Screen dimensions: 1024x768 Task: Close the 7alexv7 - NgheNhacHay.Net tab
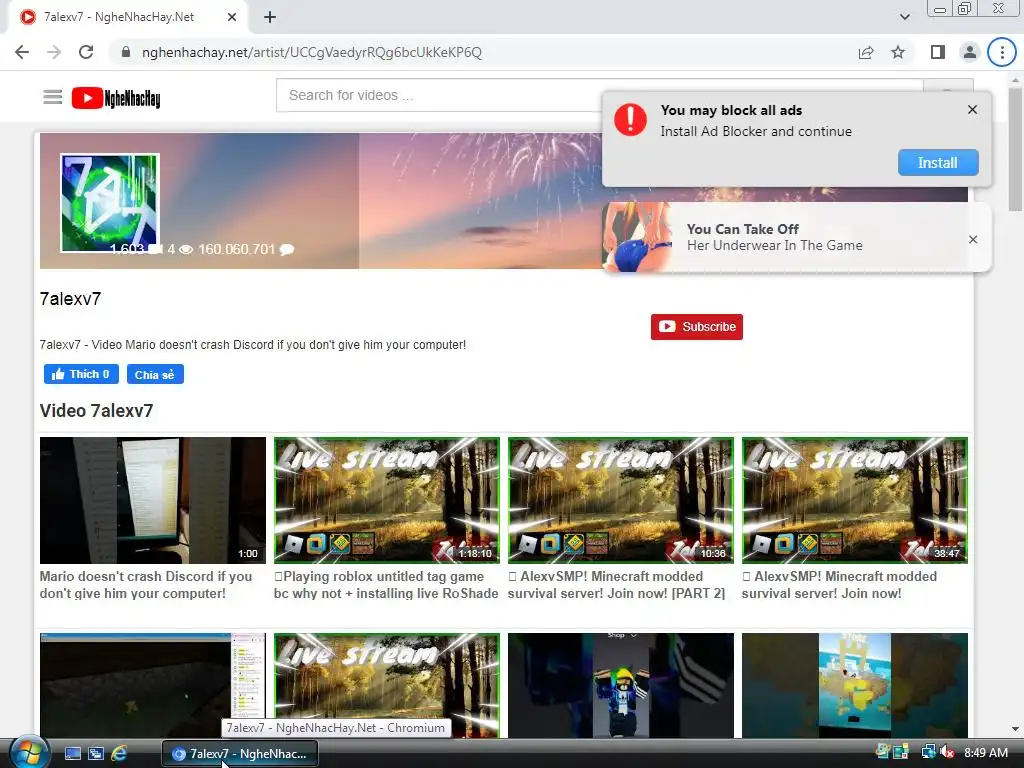(232, 17)
